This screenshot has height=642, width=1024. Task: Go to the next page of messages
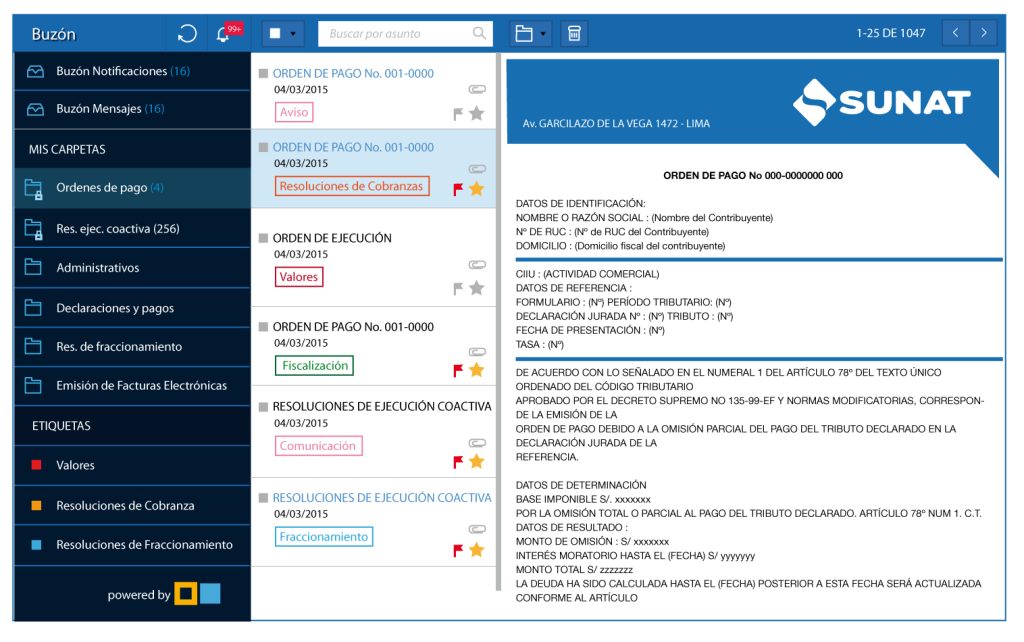coord(984,33)
